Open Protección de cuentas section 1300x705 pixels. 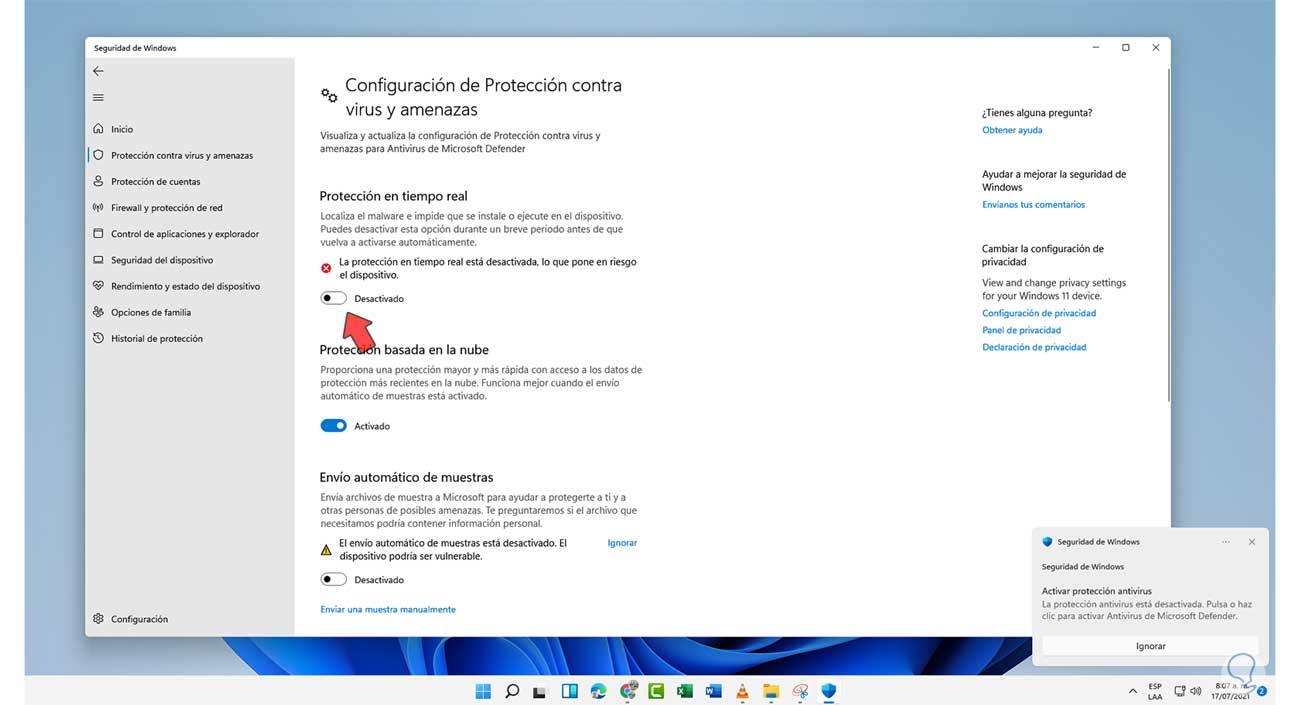156,182
